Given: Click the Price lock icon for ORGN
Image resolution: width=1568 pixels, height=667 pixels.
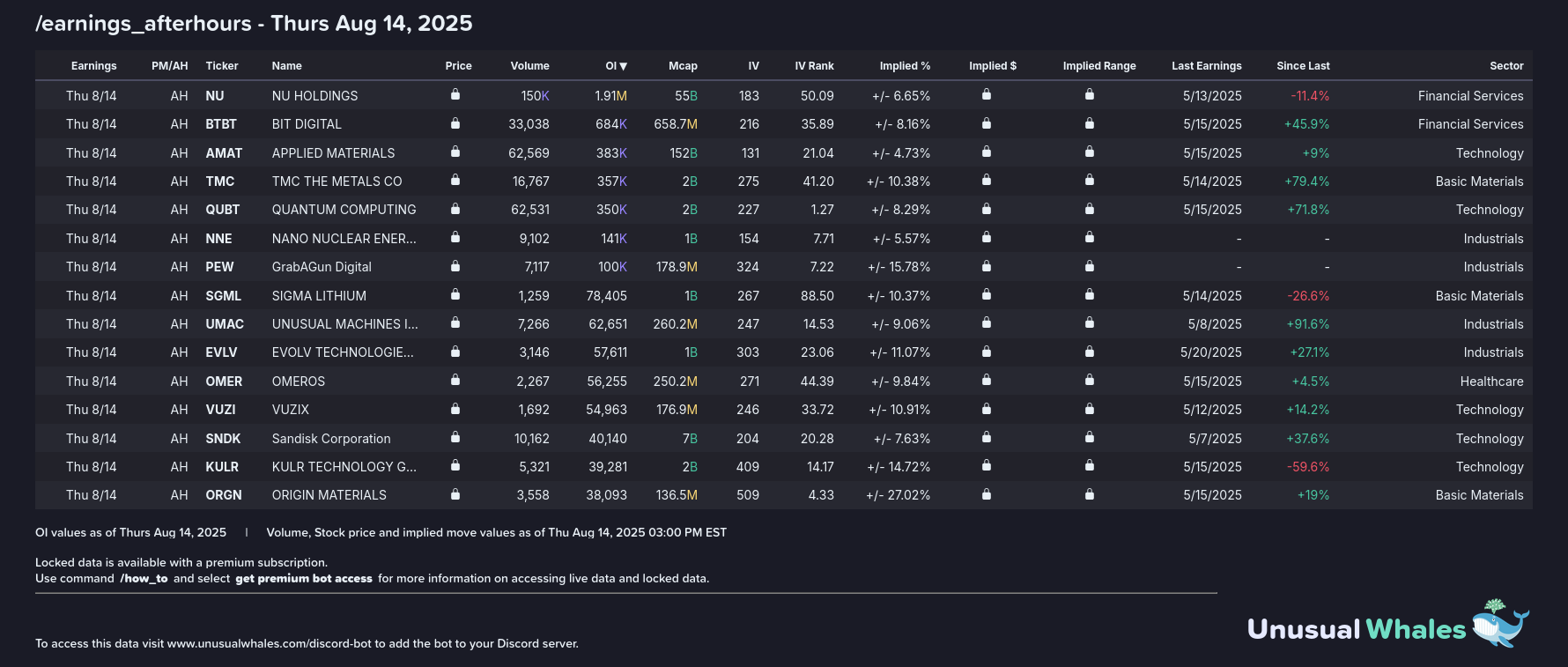Looking at the screenshot, I should pyautogui.click(x=455, y=494).
